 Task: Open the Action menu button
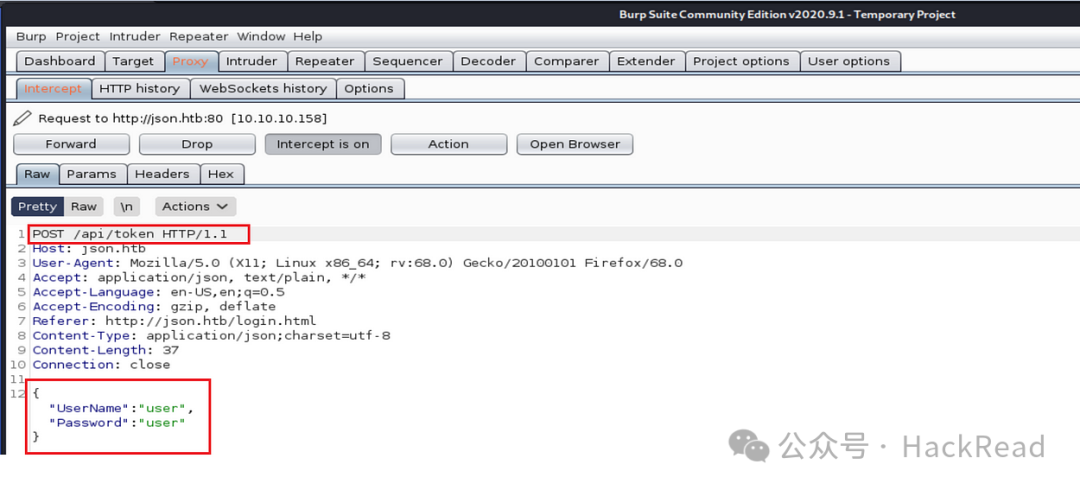(448, 144)
